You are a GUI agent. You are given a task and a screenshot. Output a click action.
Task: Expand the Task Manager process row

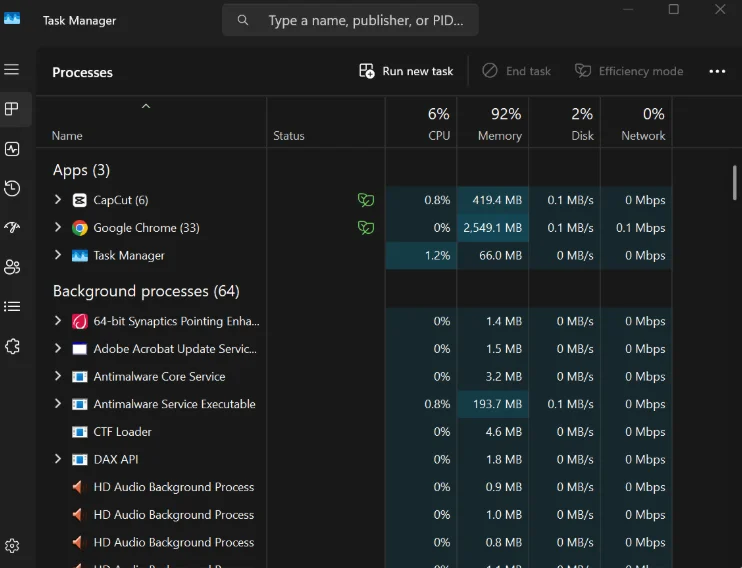58,255
